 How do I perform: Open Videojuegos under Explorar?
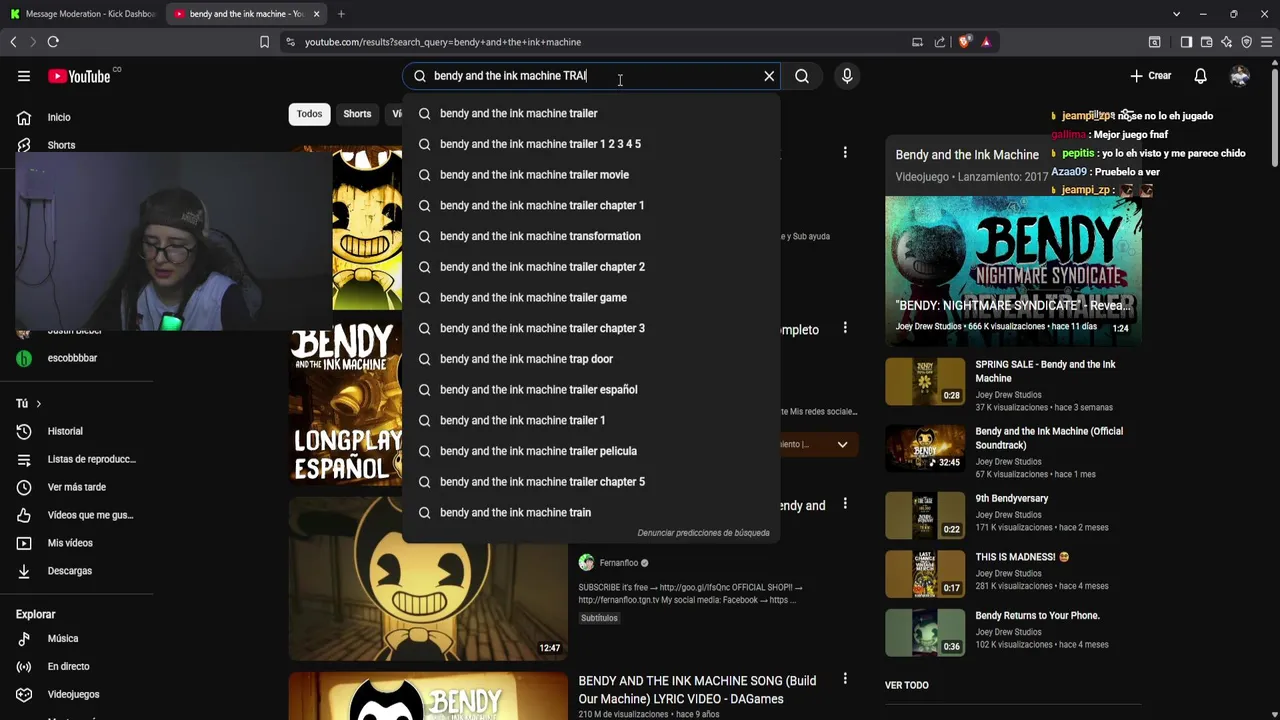(x=73, y=694)
